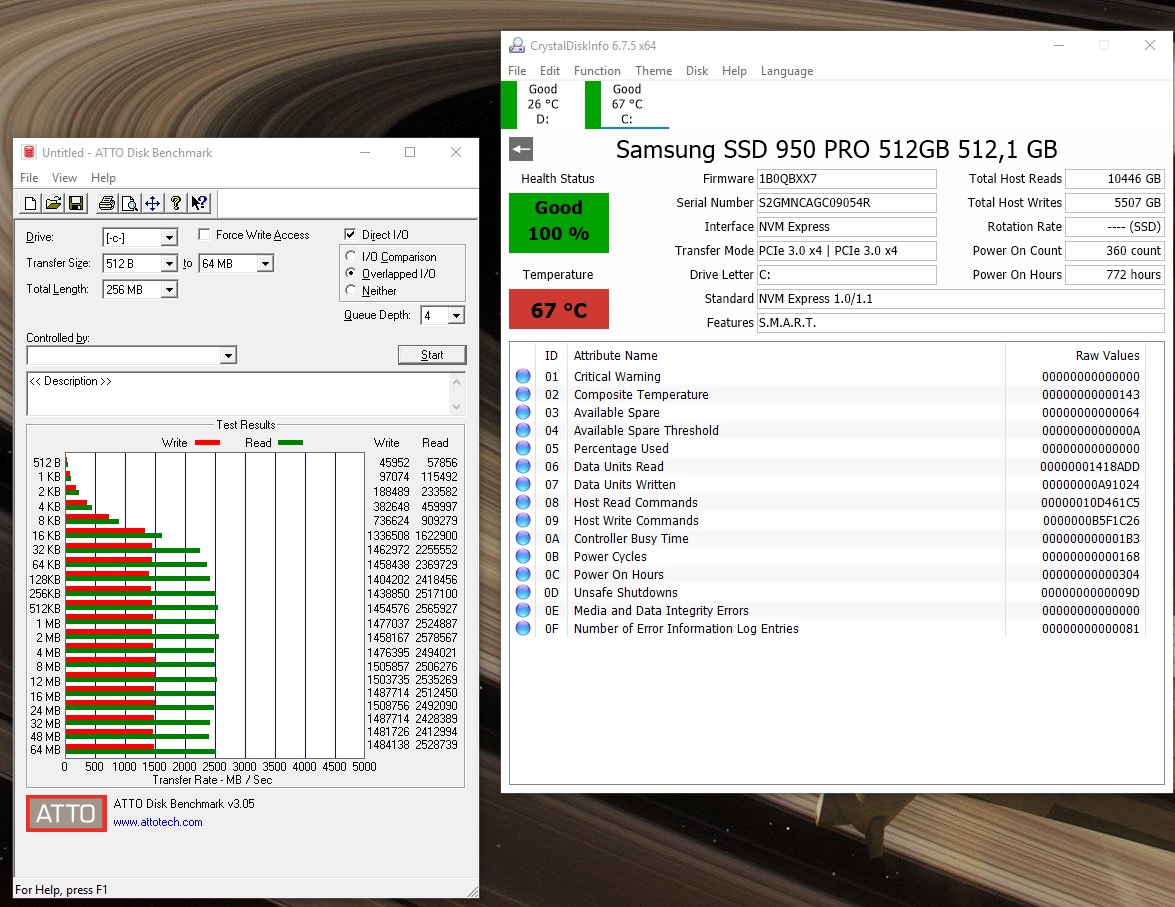Switch to the D: drive tab at 26 °C
Viewport: 1175px width, 907px height.
(x=534, y=104)
